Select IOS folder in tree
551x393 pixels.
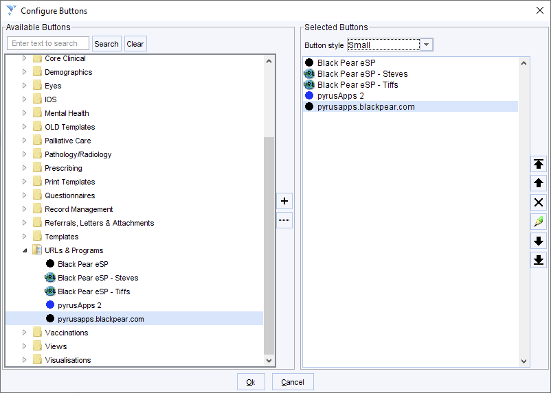tap(50, 99)
